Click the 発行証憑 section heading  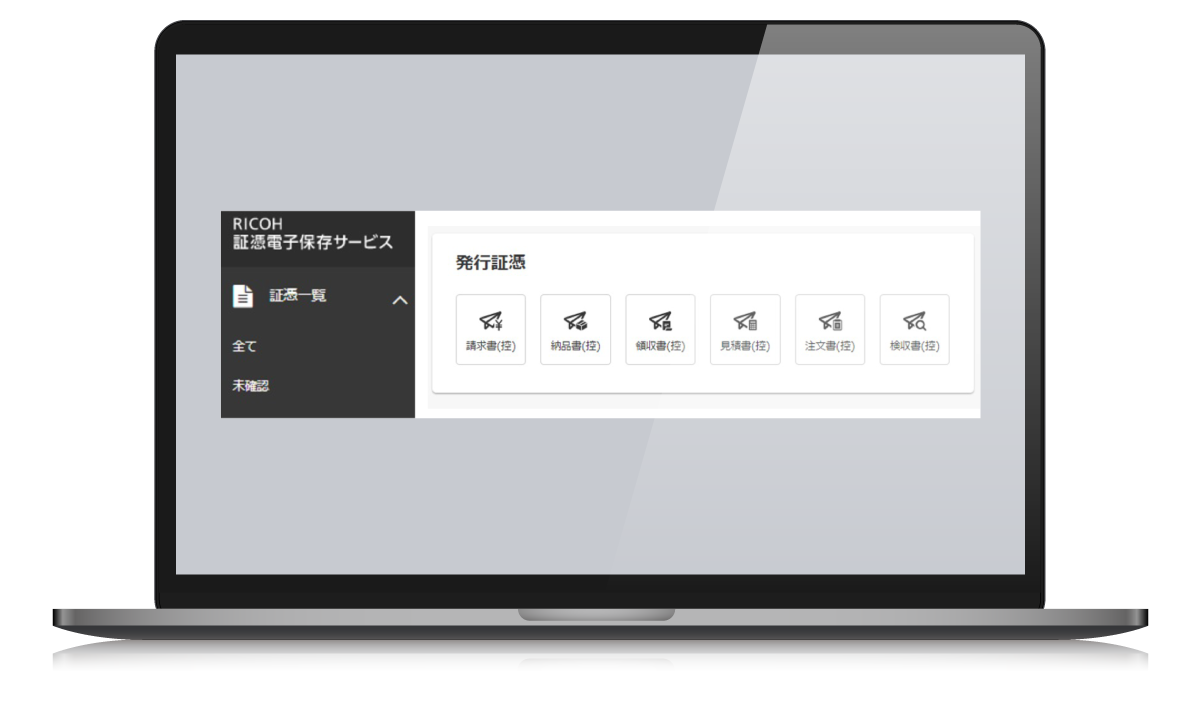pyautogui.click(x=491, y=263)
